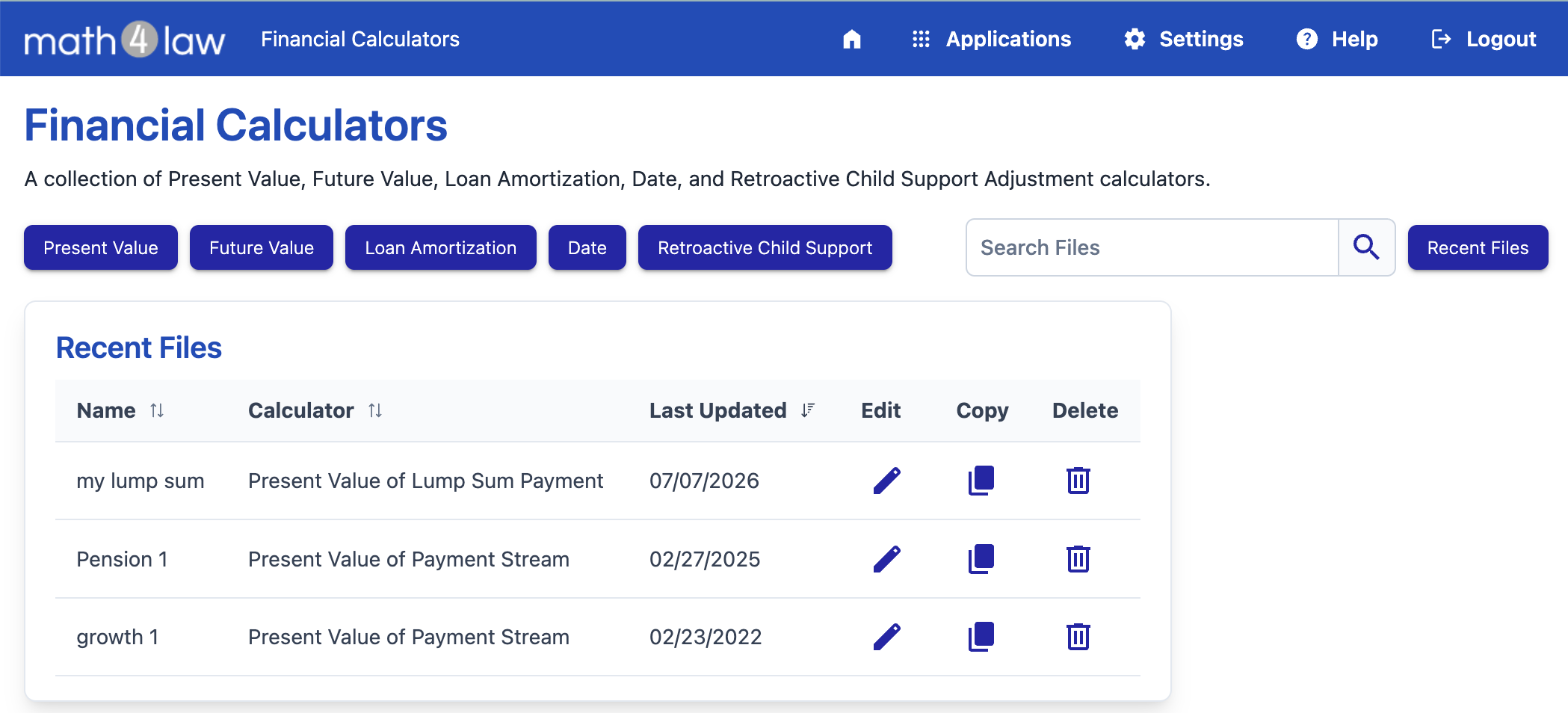Click the Logout arrow icon
This screenshot has height=713, width=1568.
1441,39
